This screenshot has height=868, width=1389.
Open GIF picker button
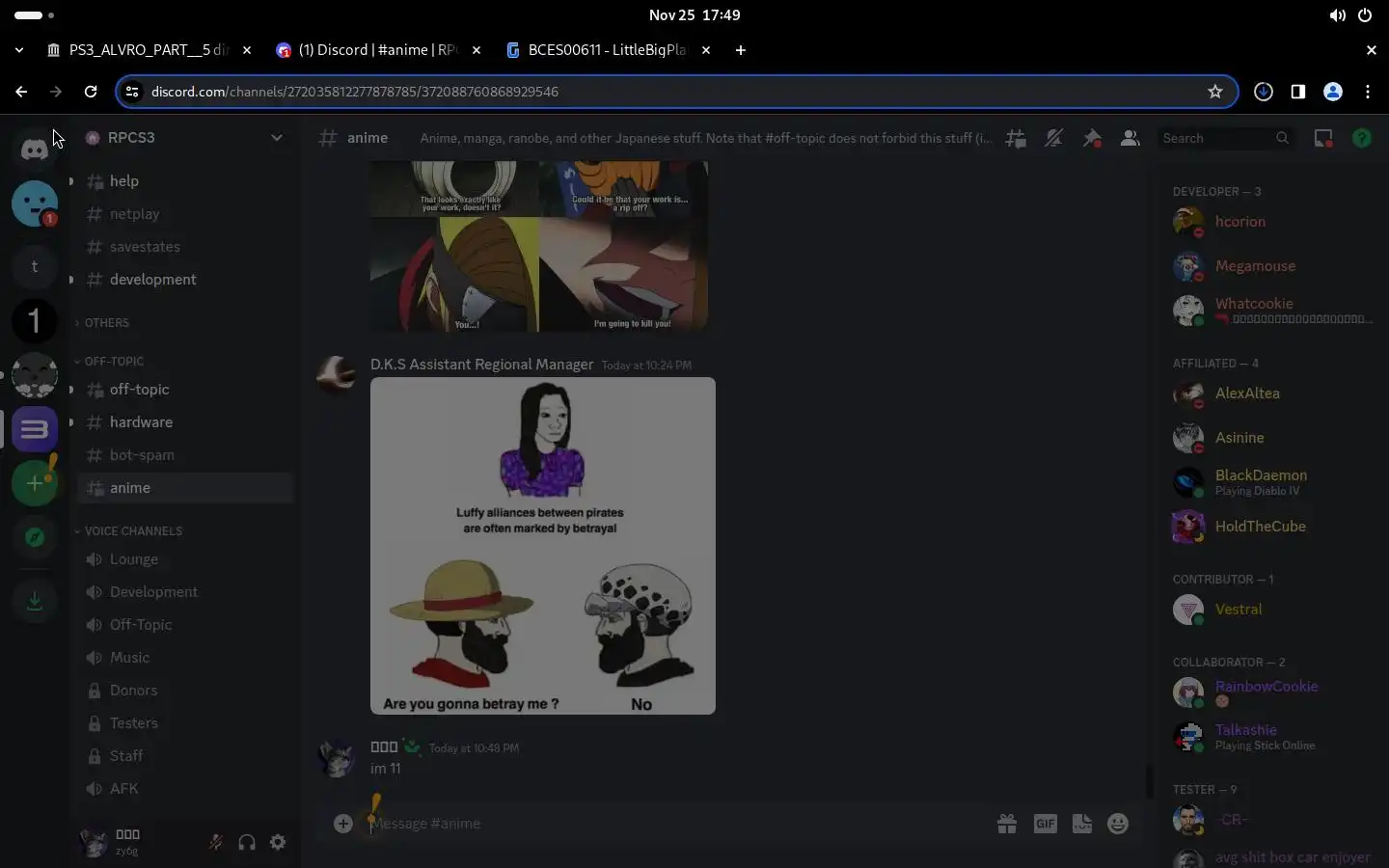pos(1045,824)
